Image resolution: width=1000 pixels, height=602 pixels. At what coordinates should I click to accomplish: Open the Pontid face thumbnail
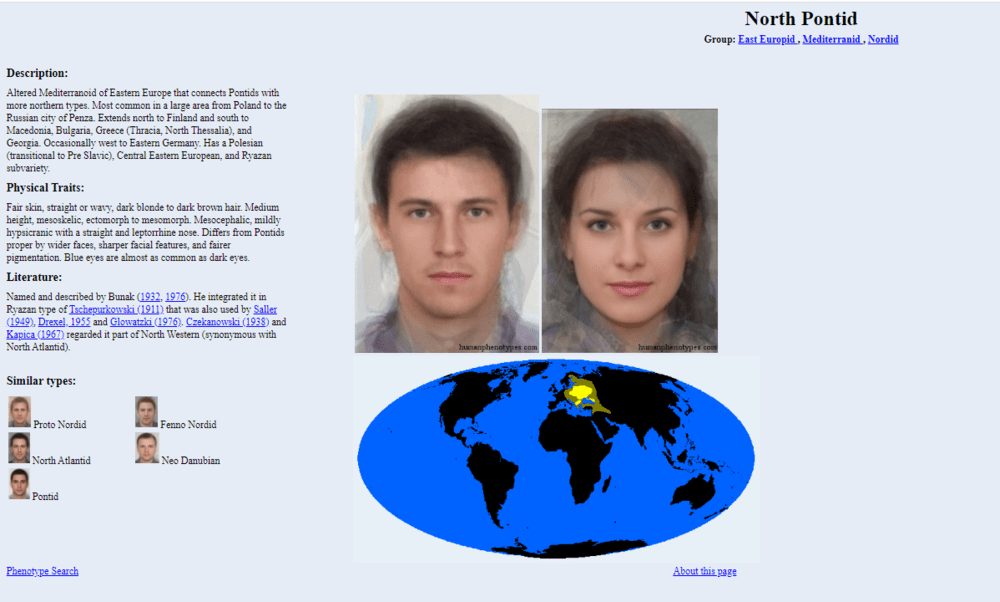(x=19, y=484)
